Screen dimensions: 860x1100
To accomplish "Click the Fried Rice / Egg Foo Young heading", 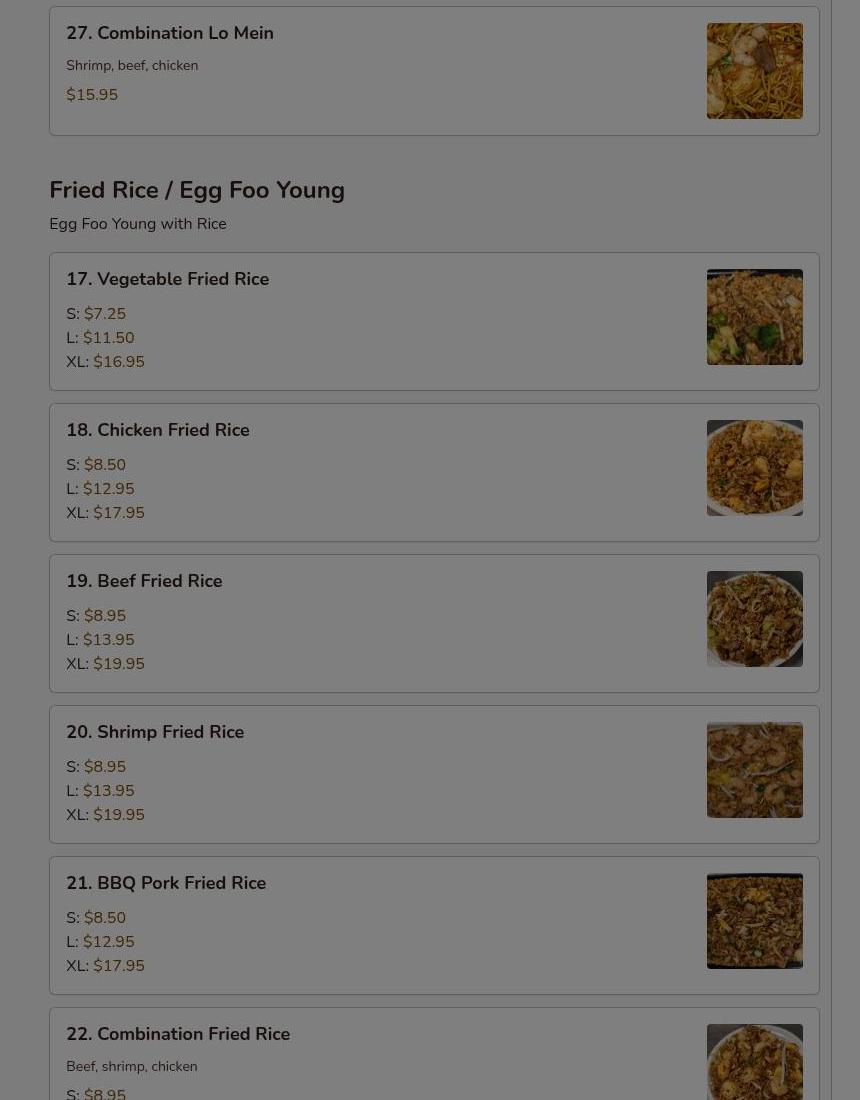I will [197, 190].
